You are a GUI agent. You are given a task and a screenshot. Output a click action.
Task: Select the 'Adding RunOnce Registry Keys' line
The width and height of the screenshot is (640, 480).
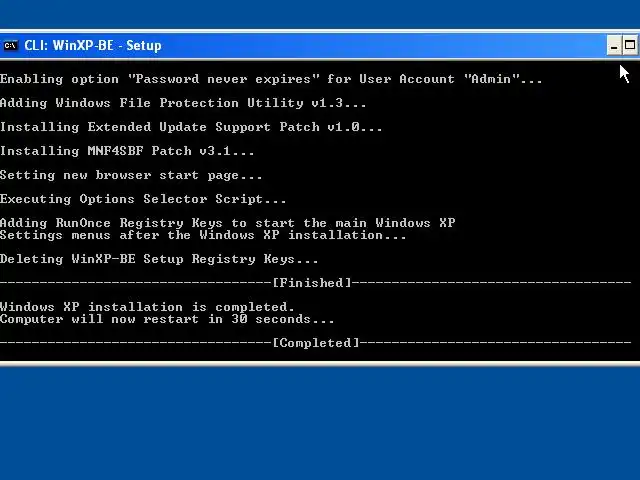[228, 223]
